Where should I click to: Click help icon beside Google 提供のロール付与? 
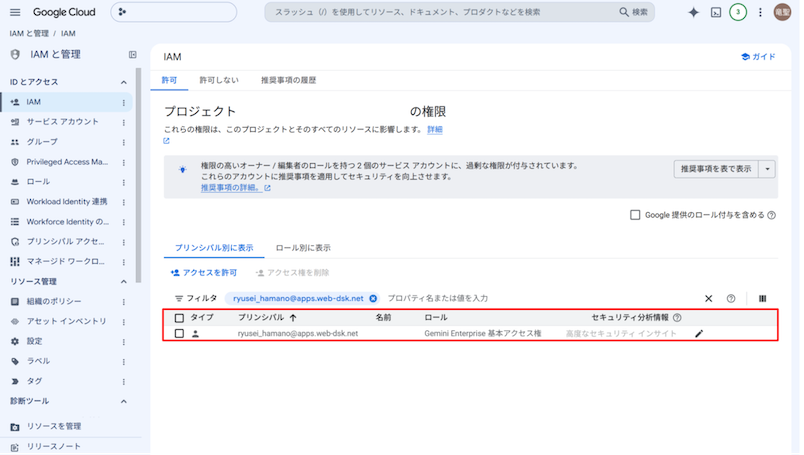pos(772,215)
